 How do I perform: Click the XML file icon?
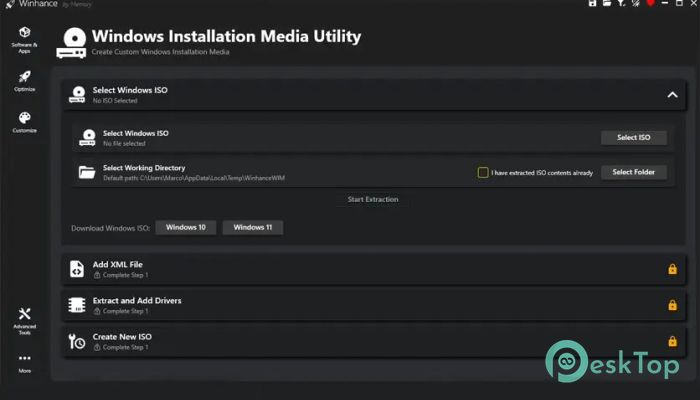click(x=77, y=269)
